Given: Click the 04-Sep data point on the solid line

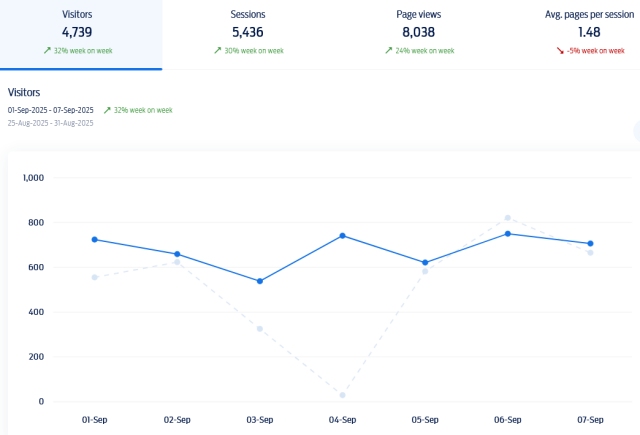Looking at the screenshot, I should tap(343, 236).
